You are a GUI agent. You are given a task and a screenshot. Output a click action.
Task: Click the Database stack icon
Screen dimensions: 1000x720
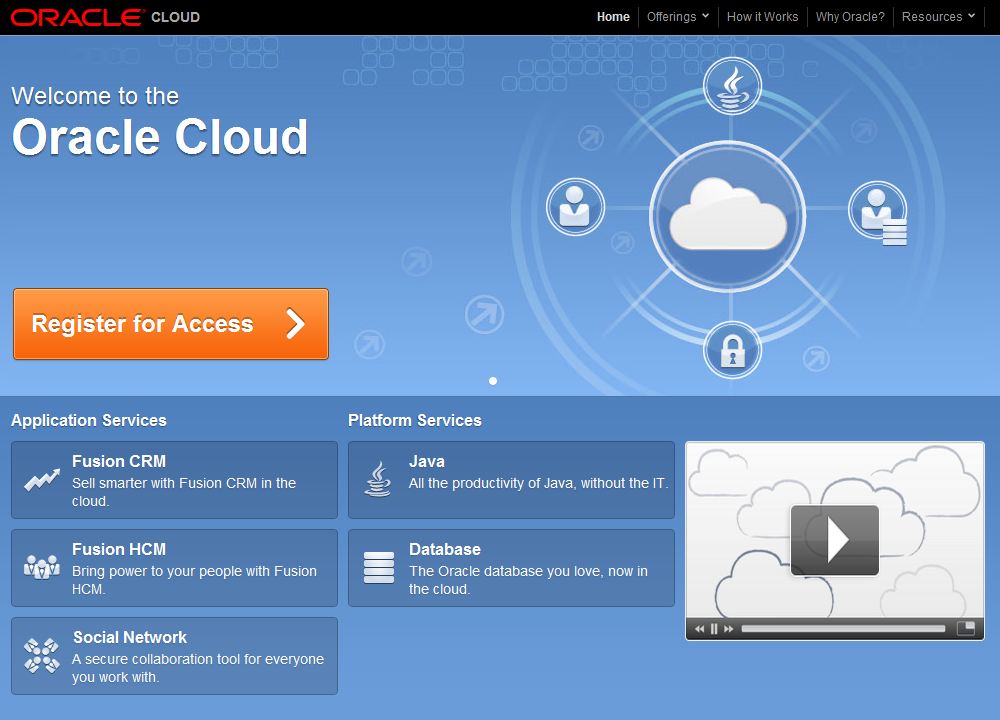point(379,568)
